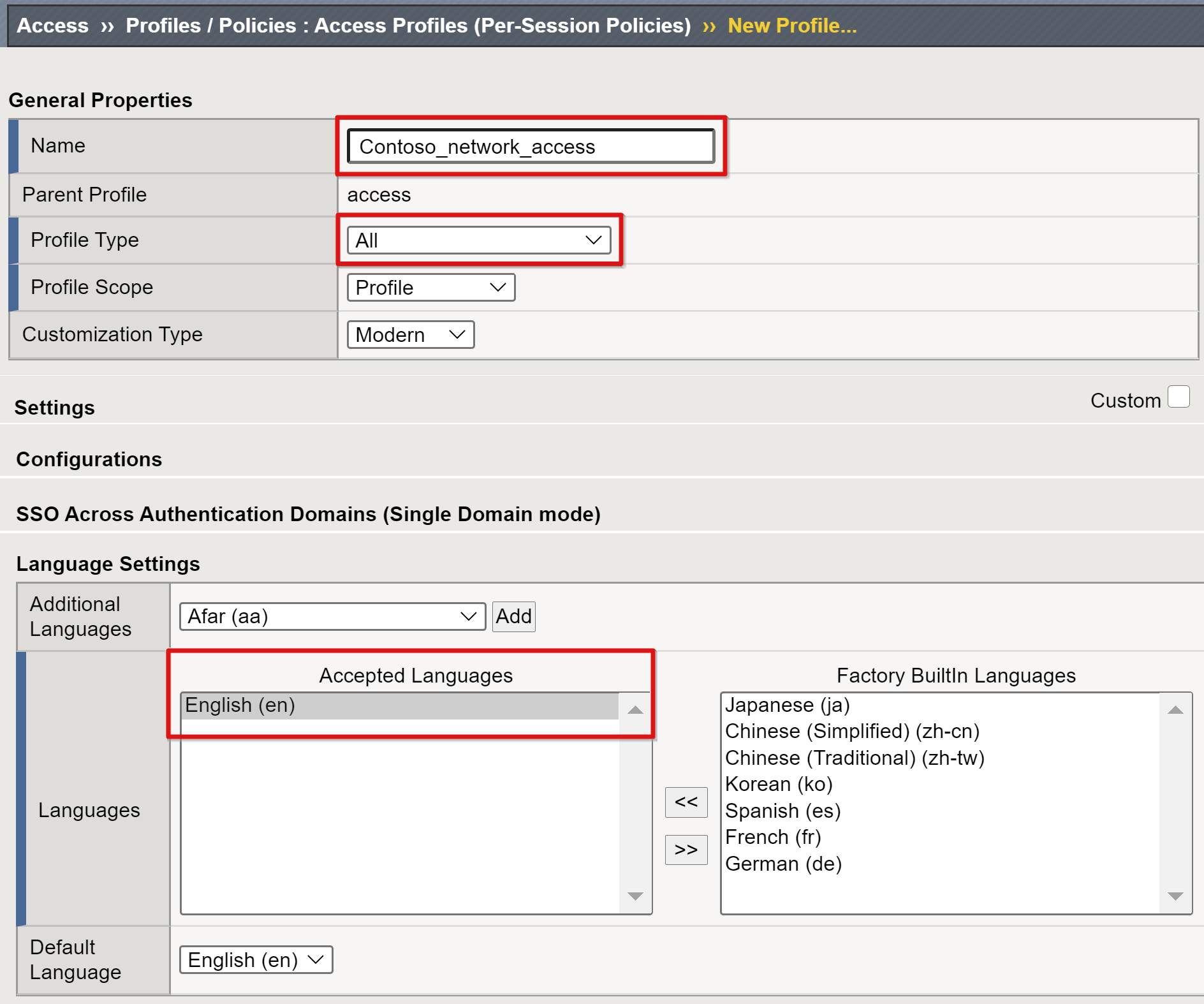1204x1004 pixels.
Task: Click Factory Languages scroll down arrow
Action: pos(1175,896)
